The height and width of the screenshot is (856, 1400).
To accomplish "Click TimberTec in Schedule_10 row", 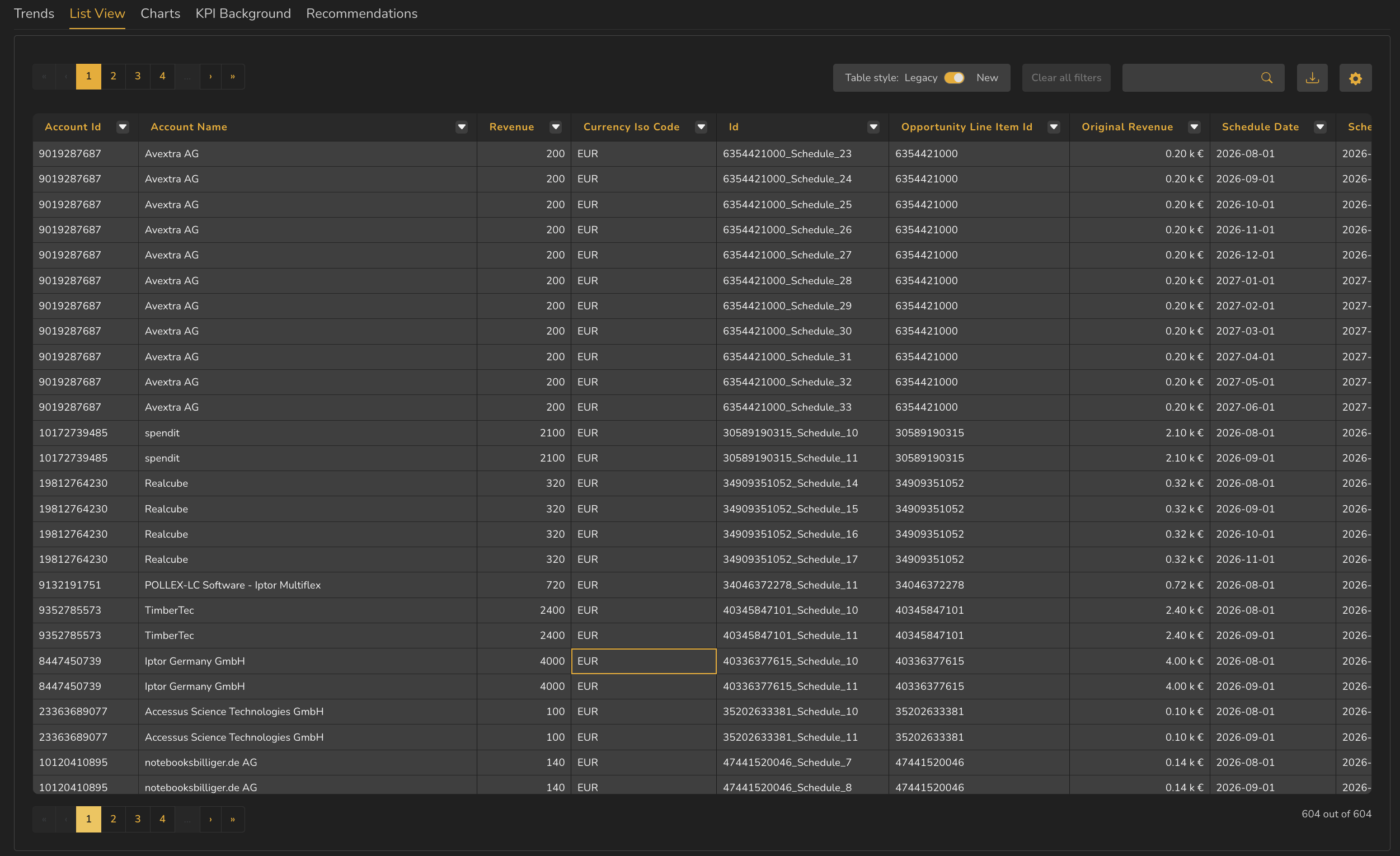I will [x=307, y=610].
